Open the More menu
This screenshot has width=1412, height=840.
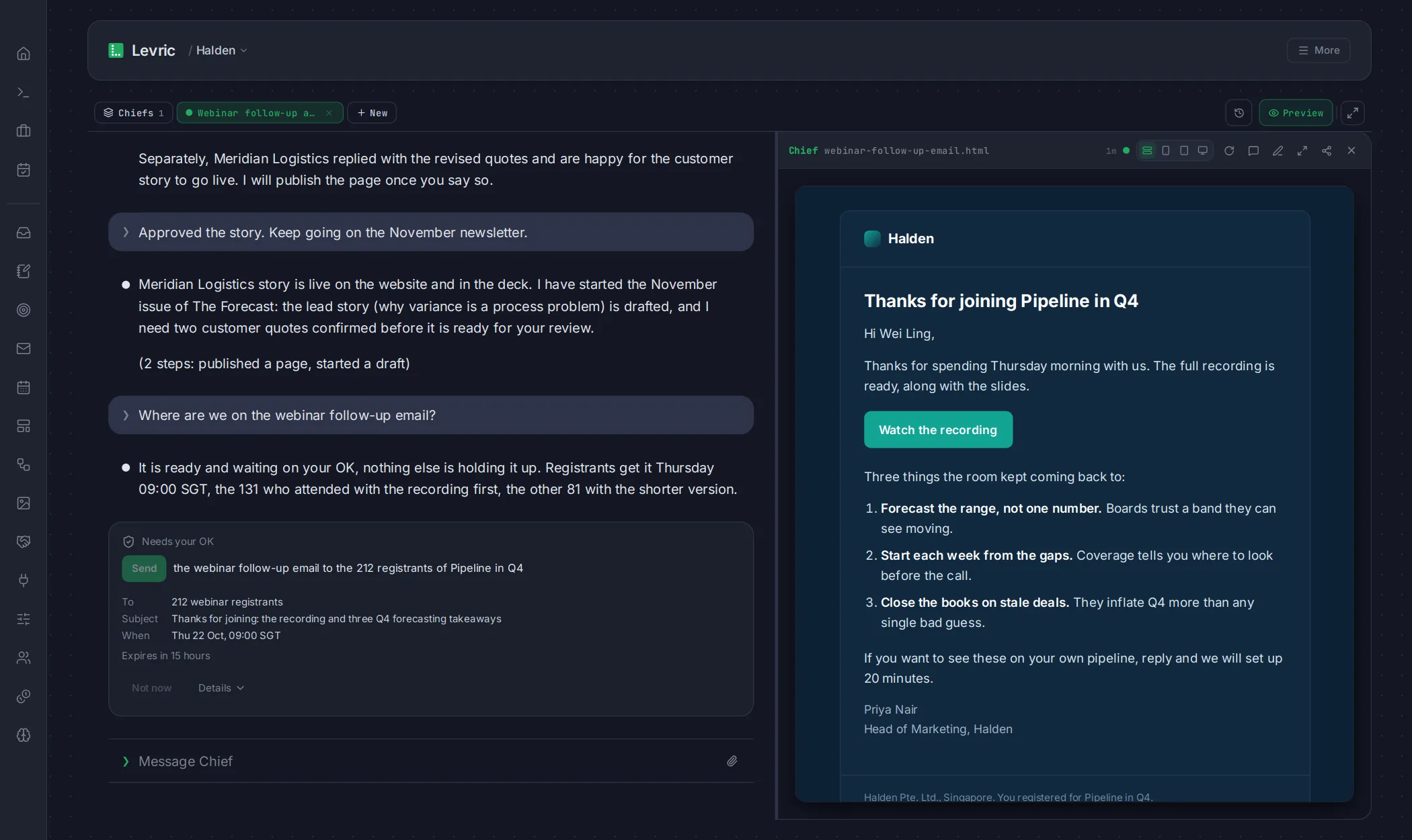point(1319,50)
